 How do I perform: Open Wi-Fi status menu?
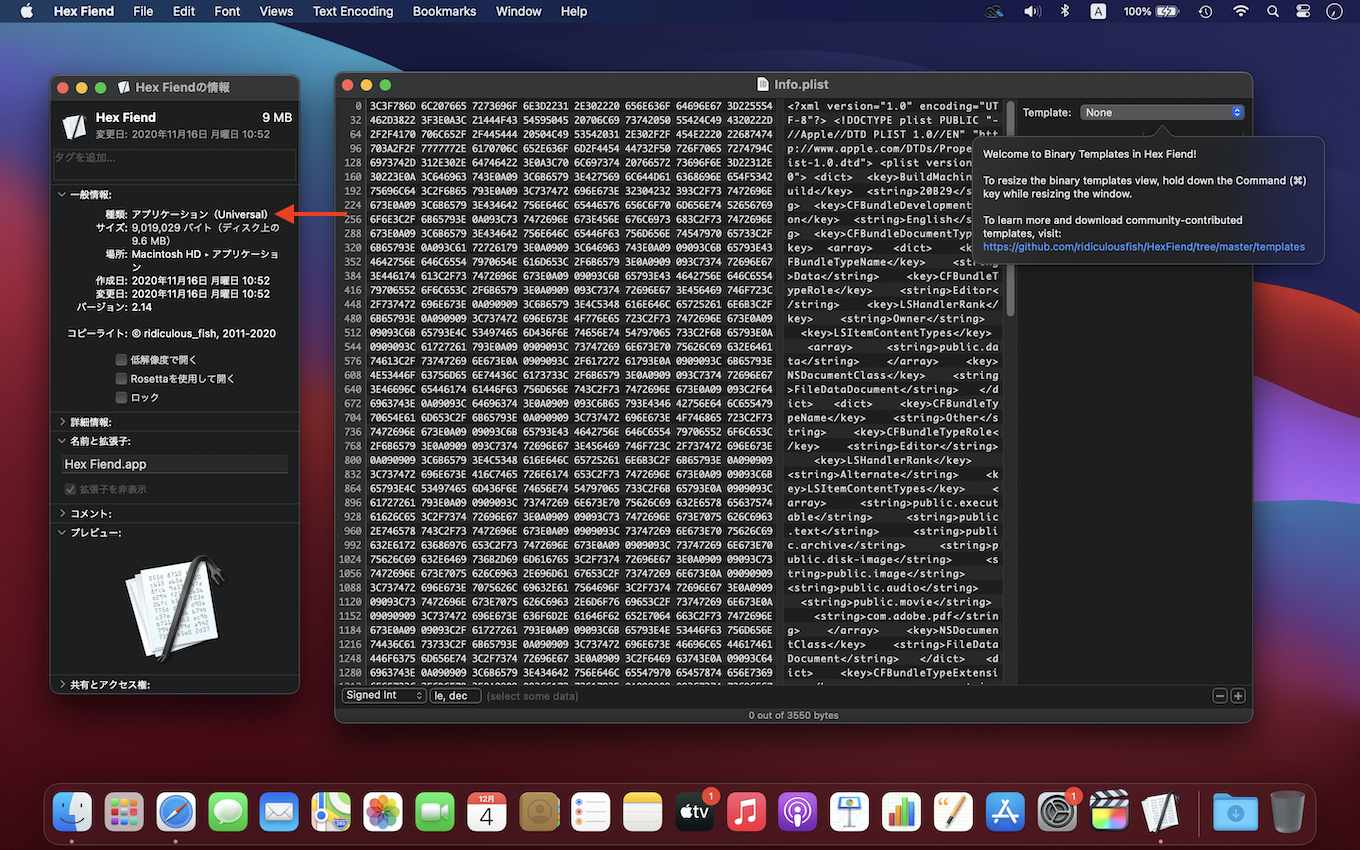point(1241,11)
